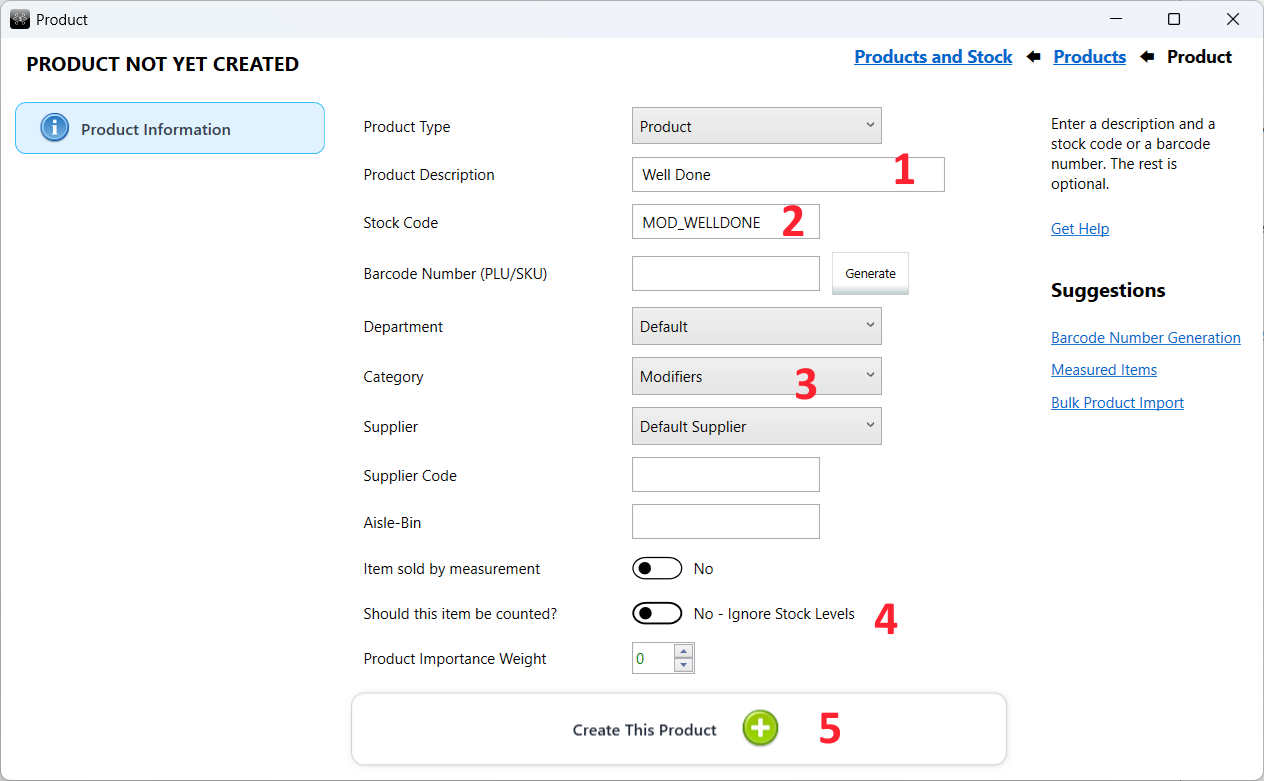The width and height of the screenshot is (1264, 781).
Task: Open the Bulk Product Import link
Action: [x=1117, y=403]
